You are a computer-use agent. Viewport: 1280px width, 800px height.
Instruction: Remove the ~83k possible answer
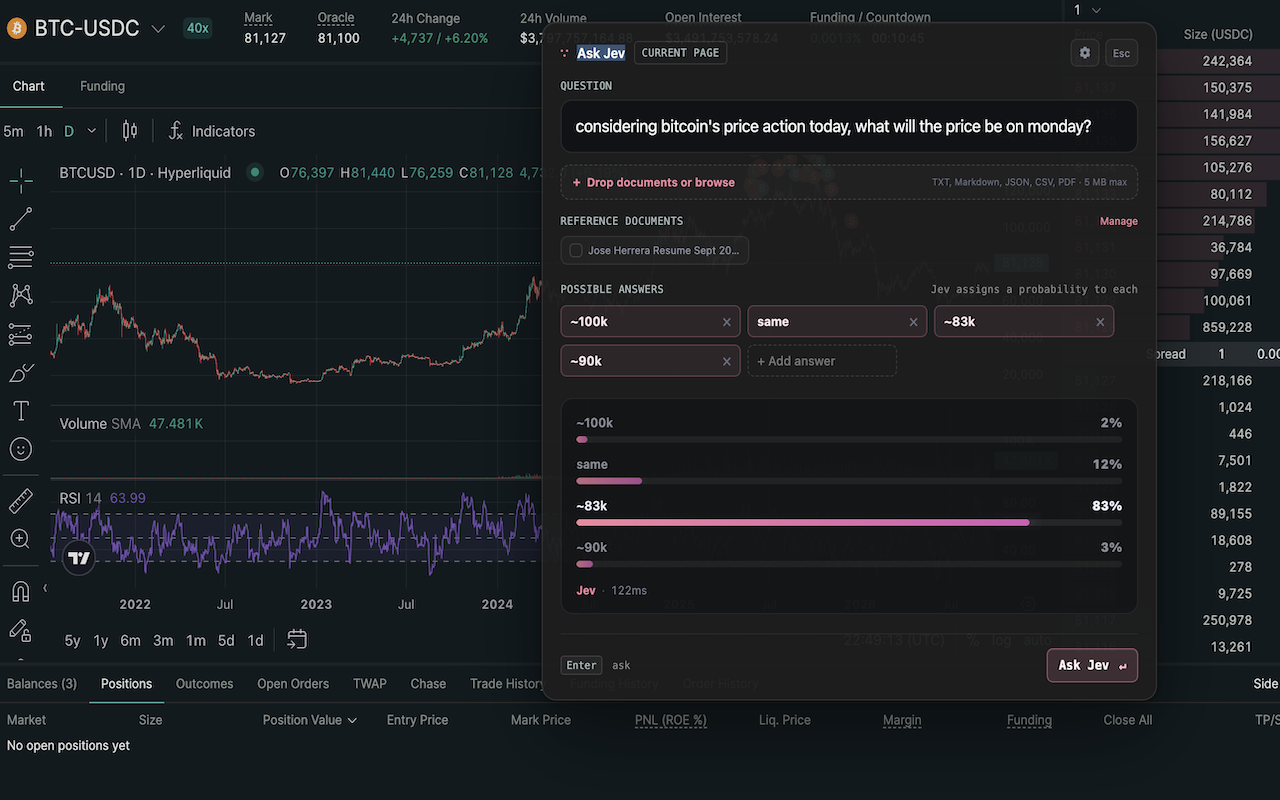click(x=1100, y=322)
